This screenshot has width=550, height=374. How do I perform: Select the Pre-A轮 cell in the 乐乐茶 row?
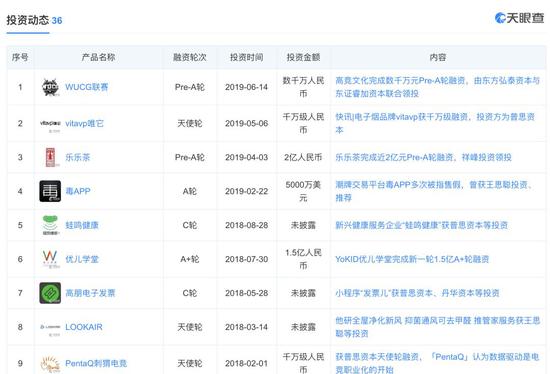pyautogui.click(x=189, y=157)
